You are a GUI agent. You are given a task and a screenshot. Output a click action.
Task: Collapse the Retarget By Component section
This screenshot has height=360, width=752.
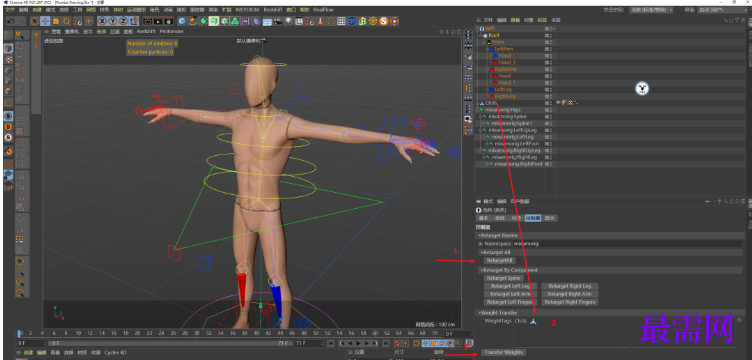coord(482,270)
